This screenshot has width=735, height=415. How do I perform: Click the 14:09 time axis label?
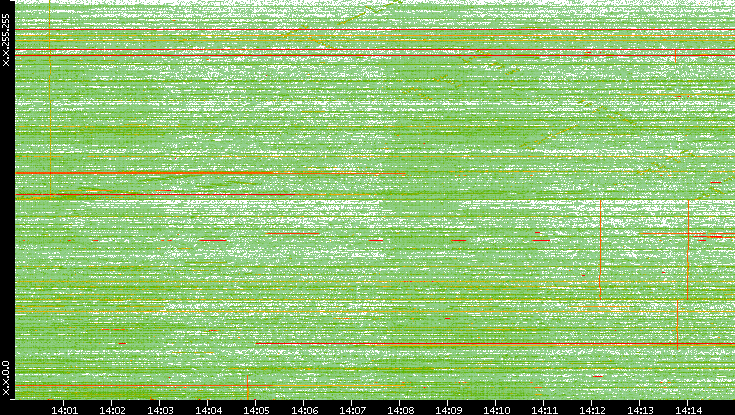[448, 410]
